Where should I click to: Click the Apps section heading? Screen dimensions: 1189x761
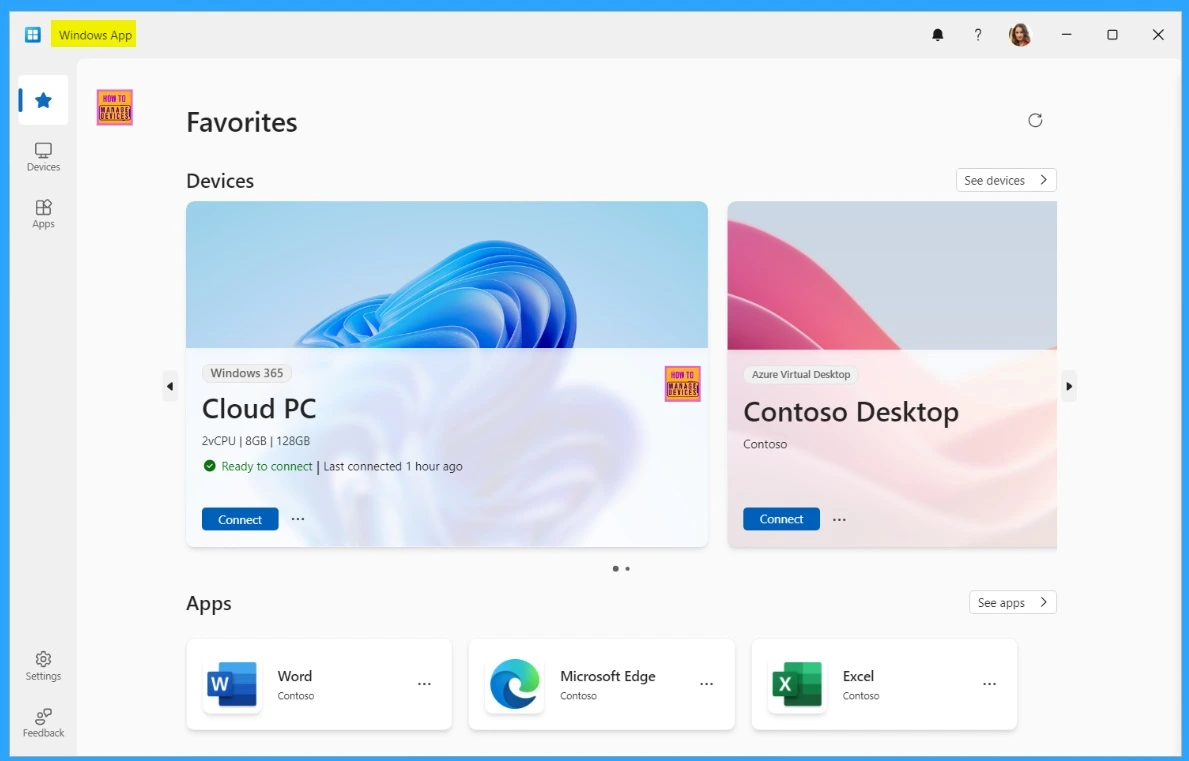coord(209,604)
